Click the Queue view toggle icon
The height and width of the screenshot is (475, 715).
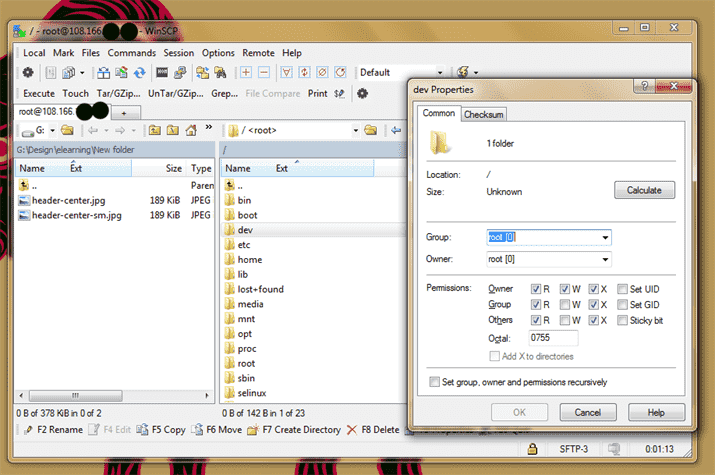[x=68, y=72]
